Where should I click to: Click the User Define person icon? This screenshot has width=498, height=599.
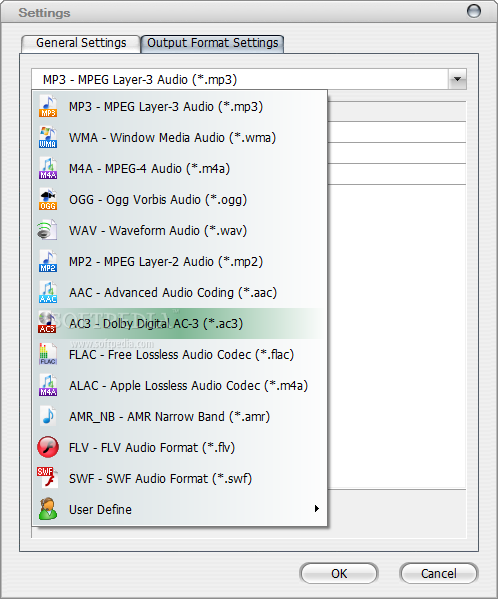(48, 509)
